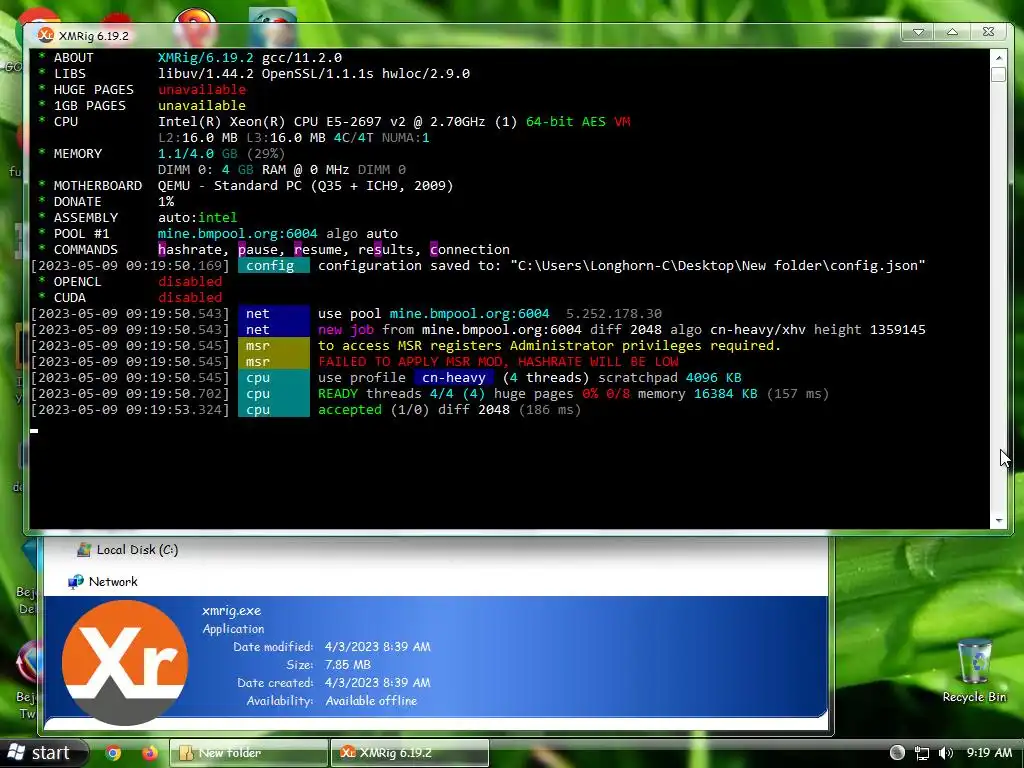The image size is (1024, 768).
Task: Click the console scrollbar down arrow
Action: 998,521
